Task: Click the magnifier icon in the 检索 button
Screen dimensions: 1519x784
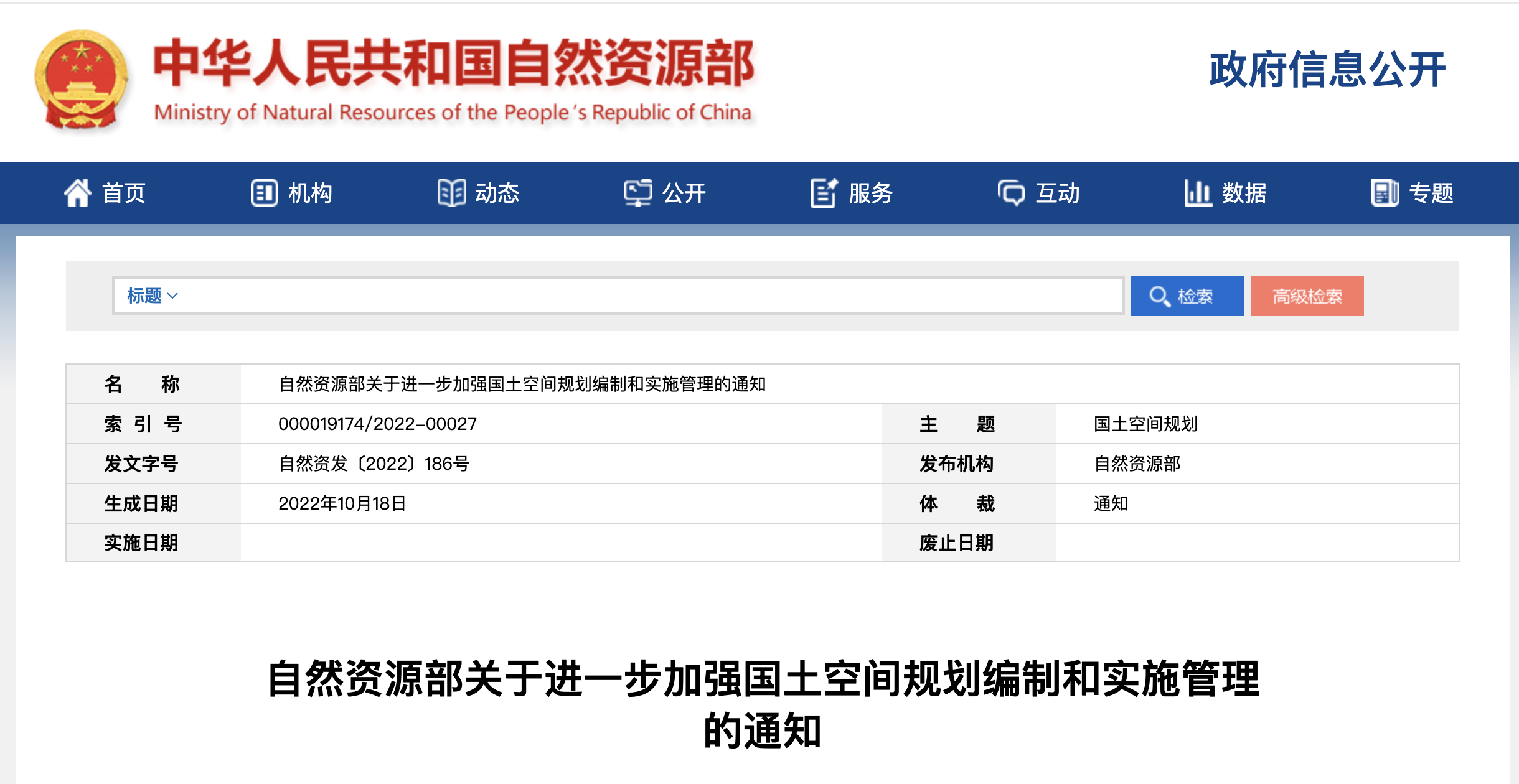Action: tap(1159, 296)
